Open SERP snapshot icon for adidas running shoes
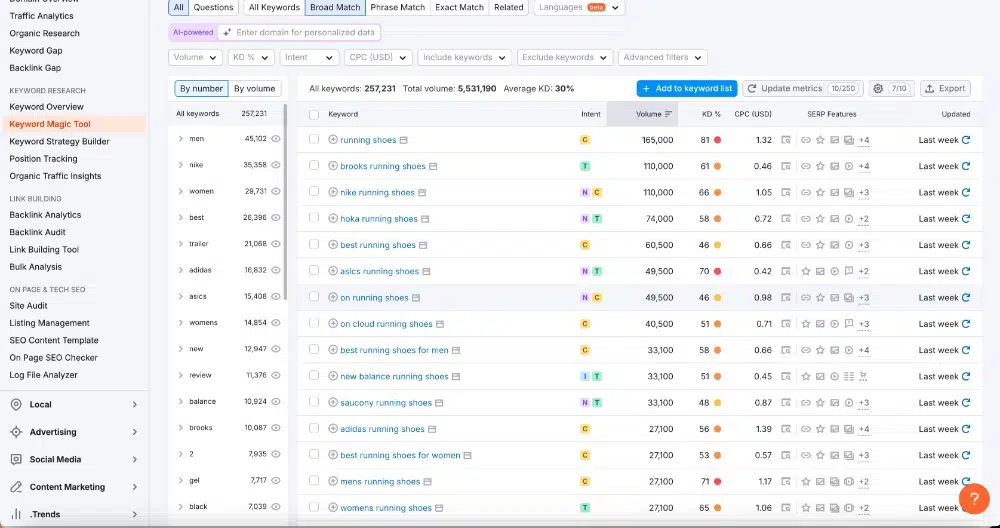 786,429
